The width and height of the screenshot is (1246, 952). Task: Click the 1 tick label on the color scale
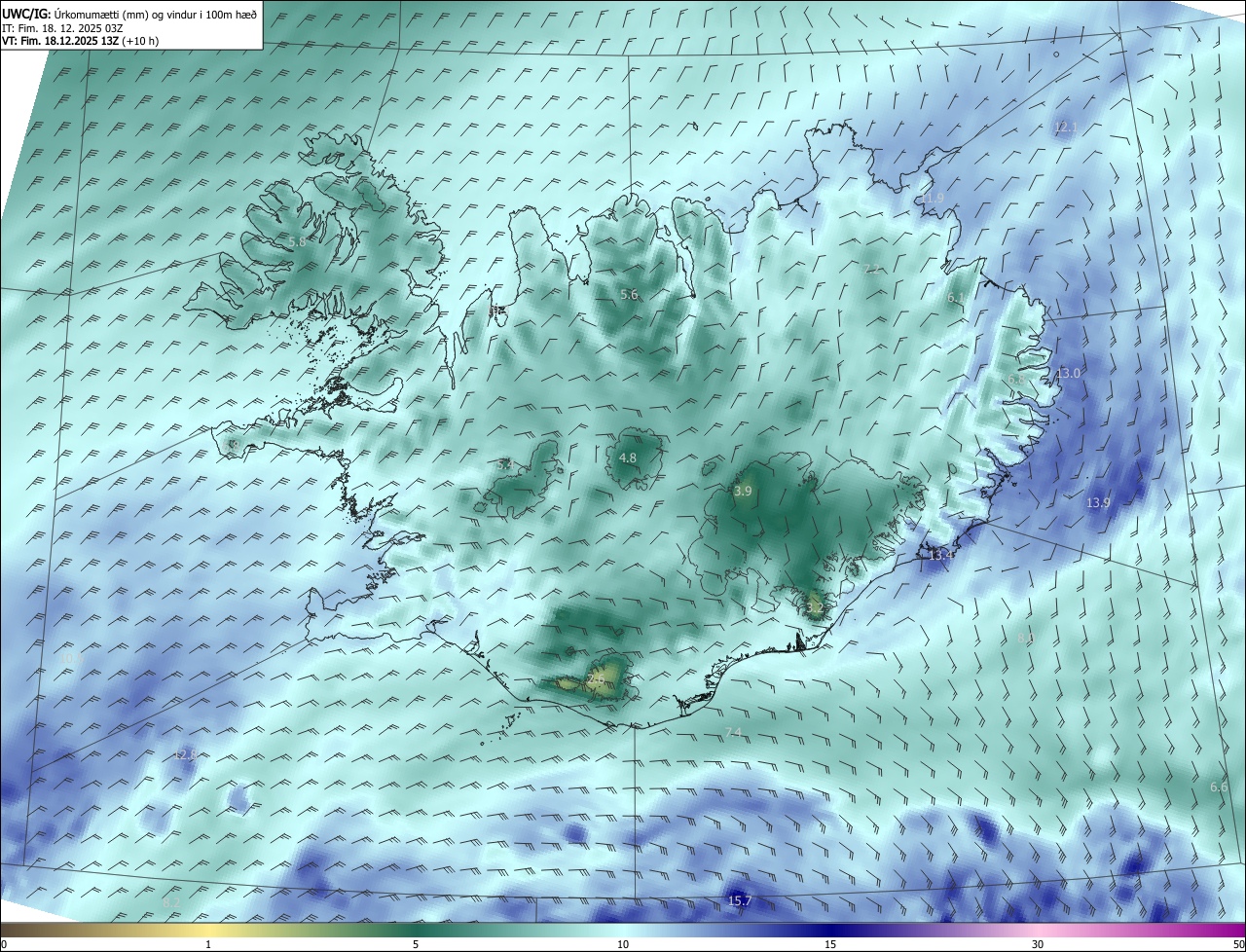click(208, 944)
